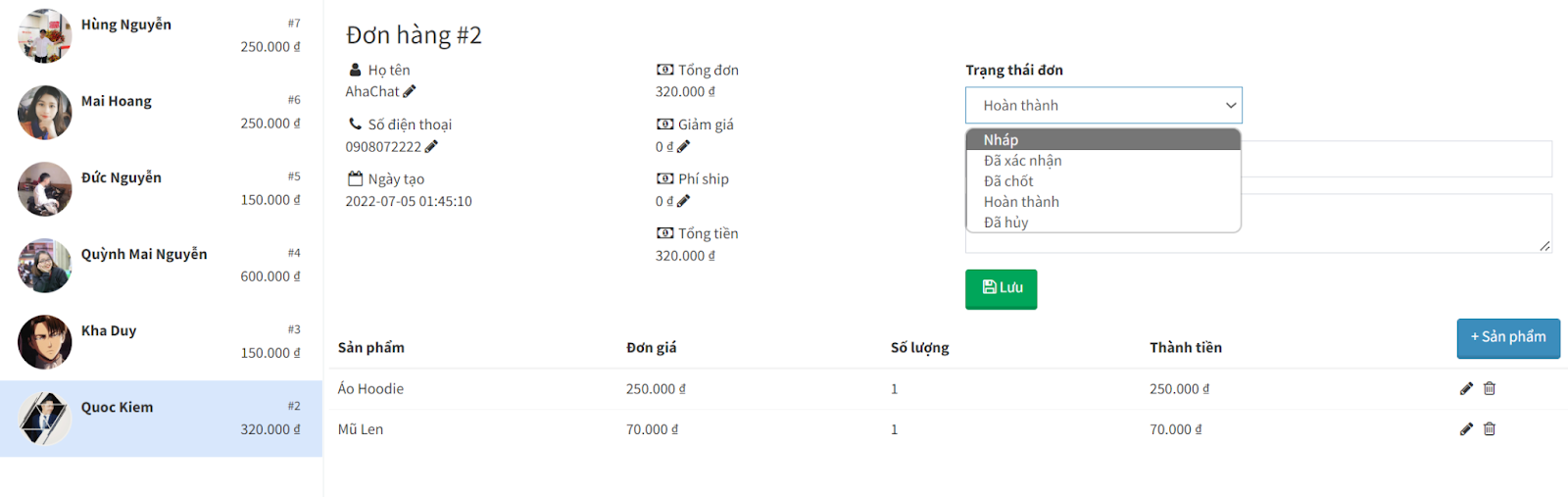Delete the Áo Hoodie product row
The image size is (1568, 497).
pyautogui.click(x=1490, y=388)
